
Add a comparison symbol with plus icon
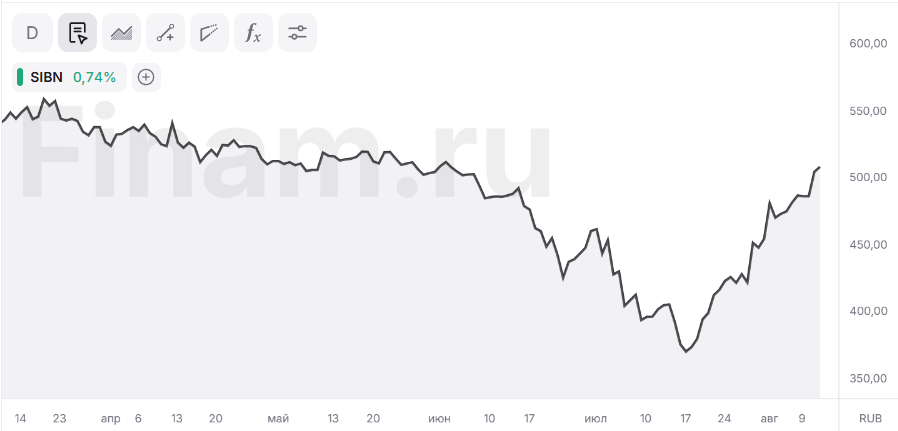tap(147, 77)
